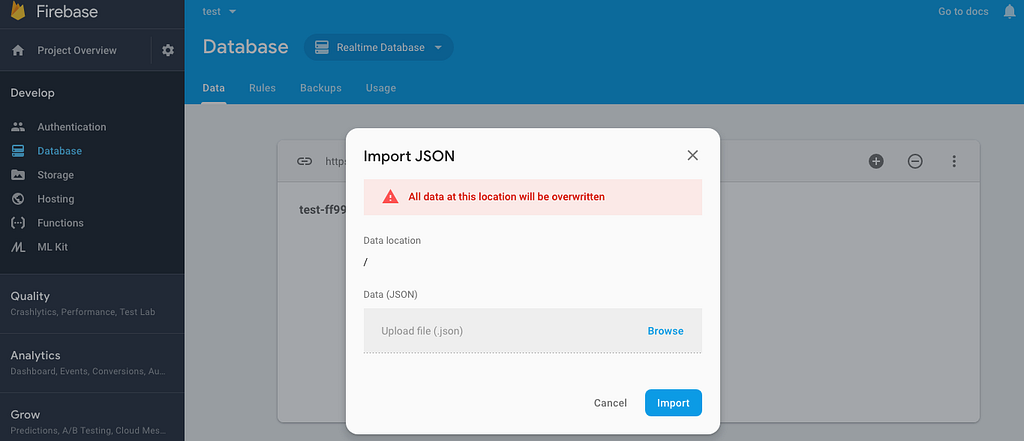Switch to the Backups tab

click(320, 88)
